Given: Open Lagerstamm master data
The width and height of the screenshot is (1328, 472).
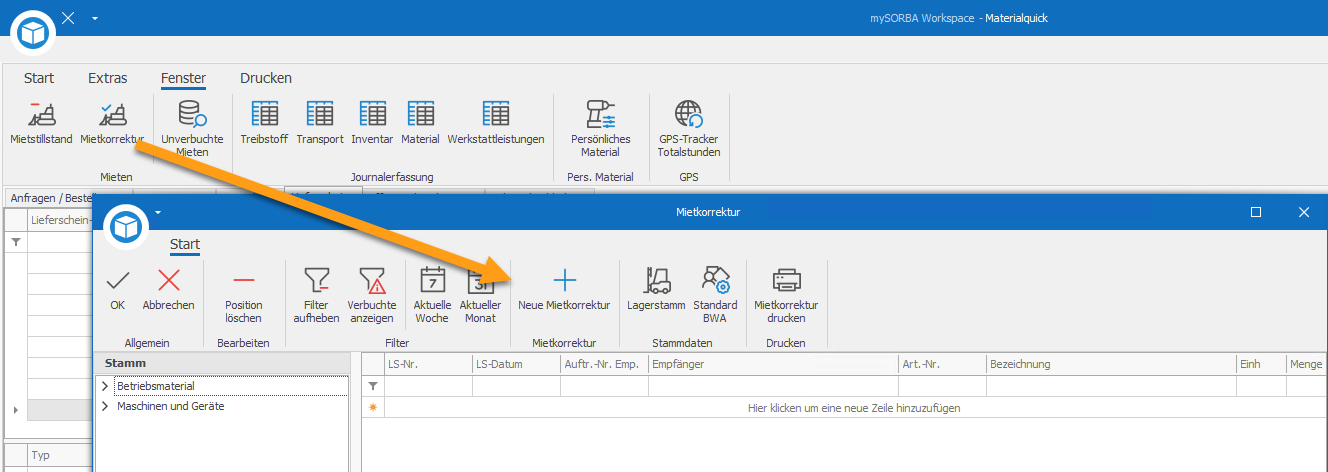Looking at the screenshot, I should point(656,289).
